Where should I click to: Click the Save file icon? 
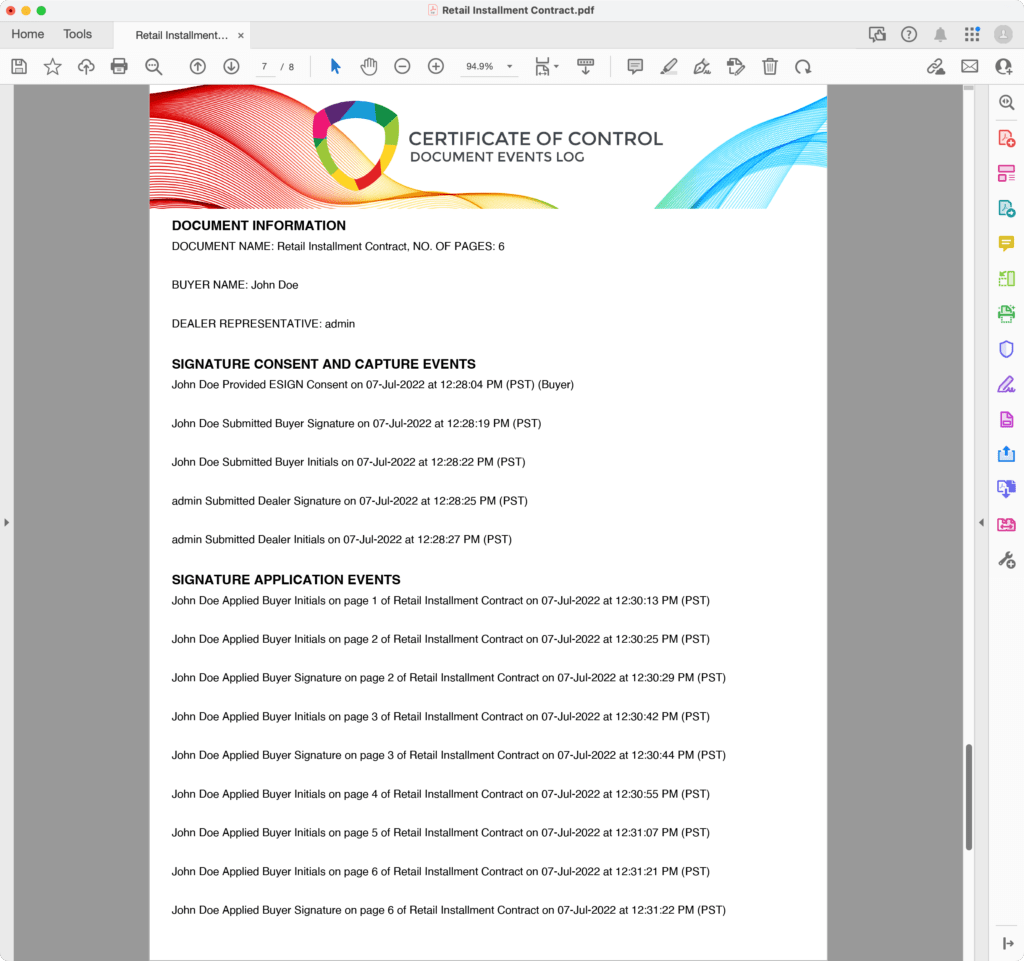point(19,66)
